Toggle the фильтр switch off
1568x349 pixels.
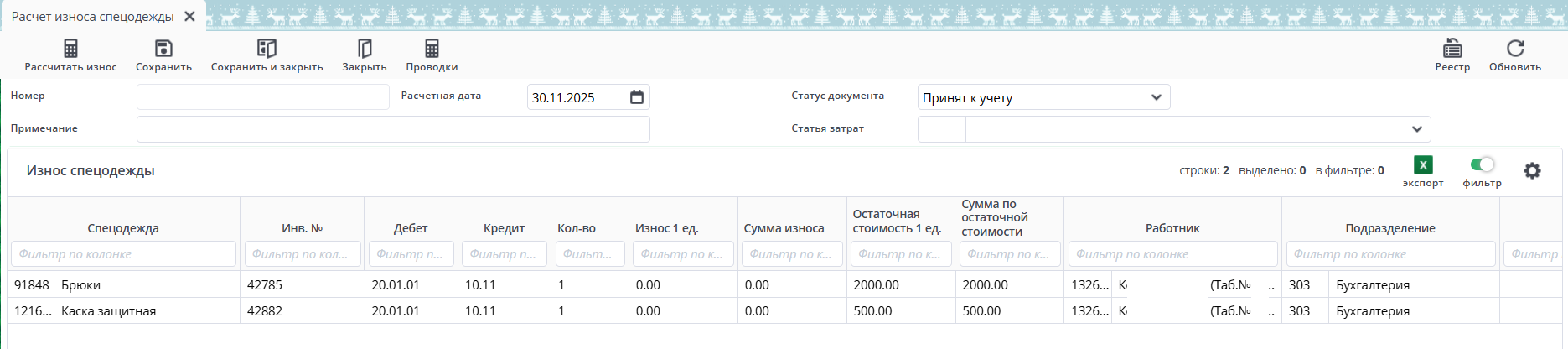click(1482, 164)
